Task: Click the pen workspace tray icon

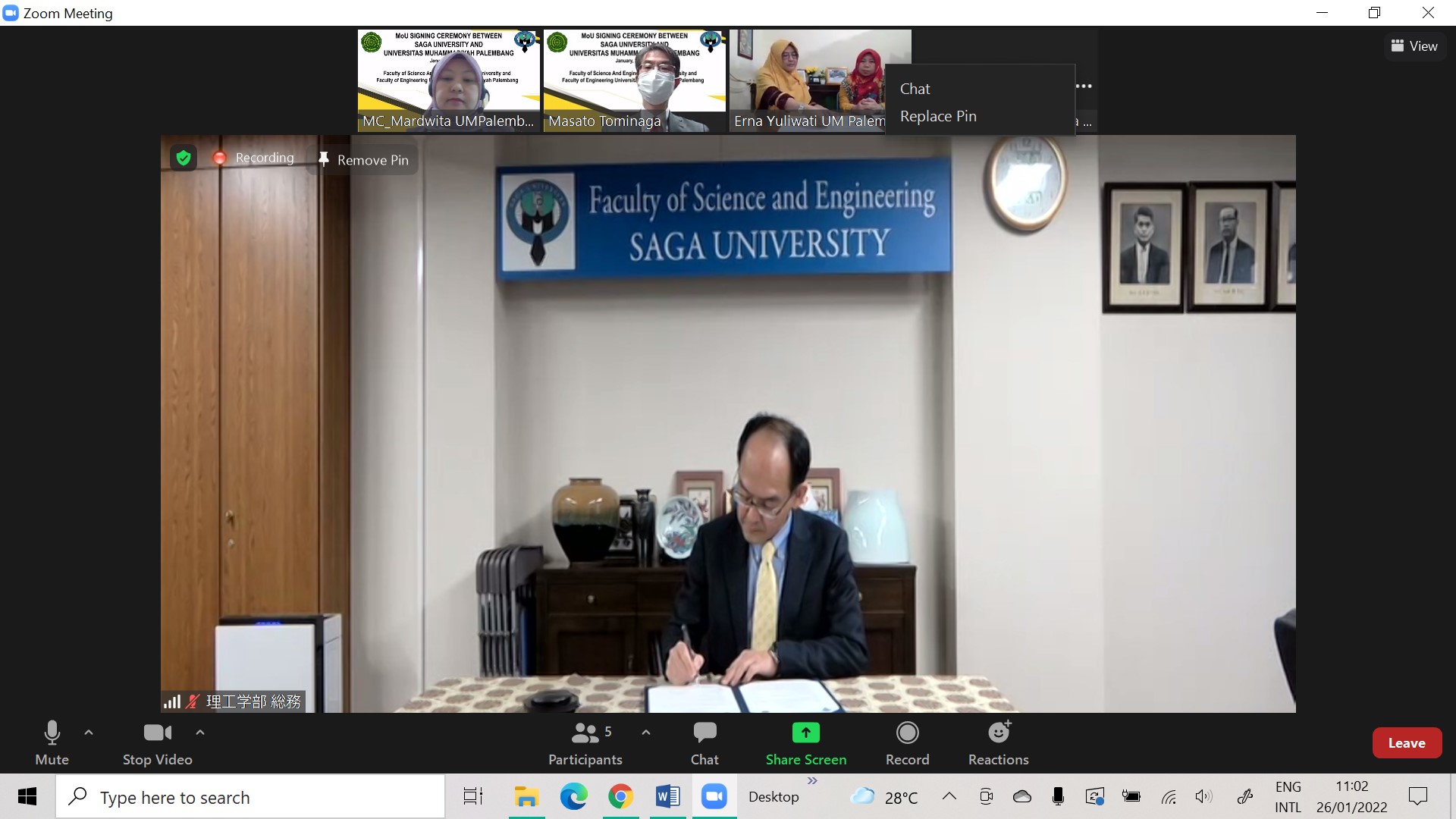Action: [x=1244, y=796]
